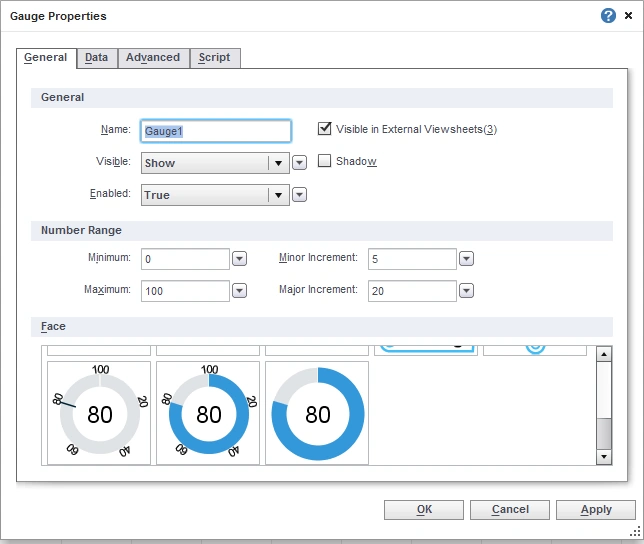Enable the Shadow checkbox
The width and height of the screenshot is (644, 544).
coord(324,161)
